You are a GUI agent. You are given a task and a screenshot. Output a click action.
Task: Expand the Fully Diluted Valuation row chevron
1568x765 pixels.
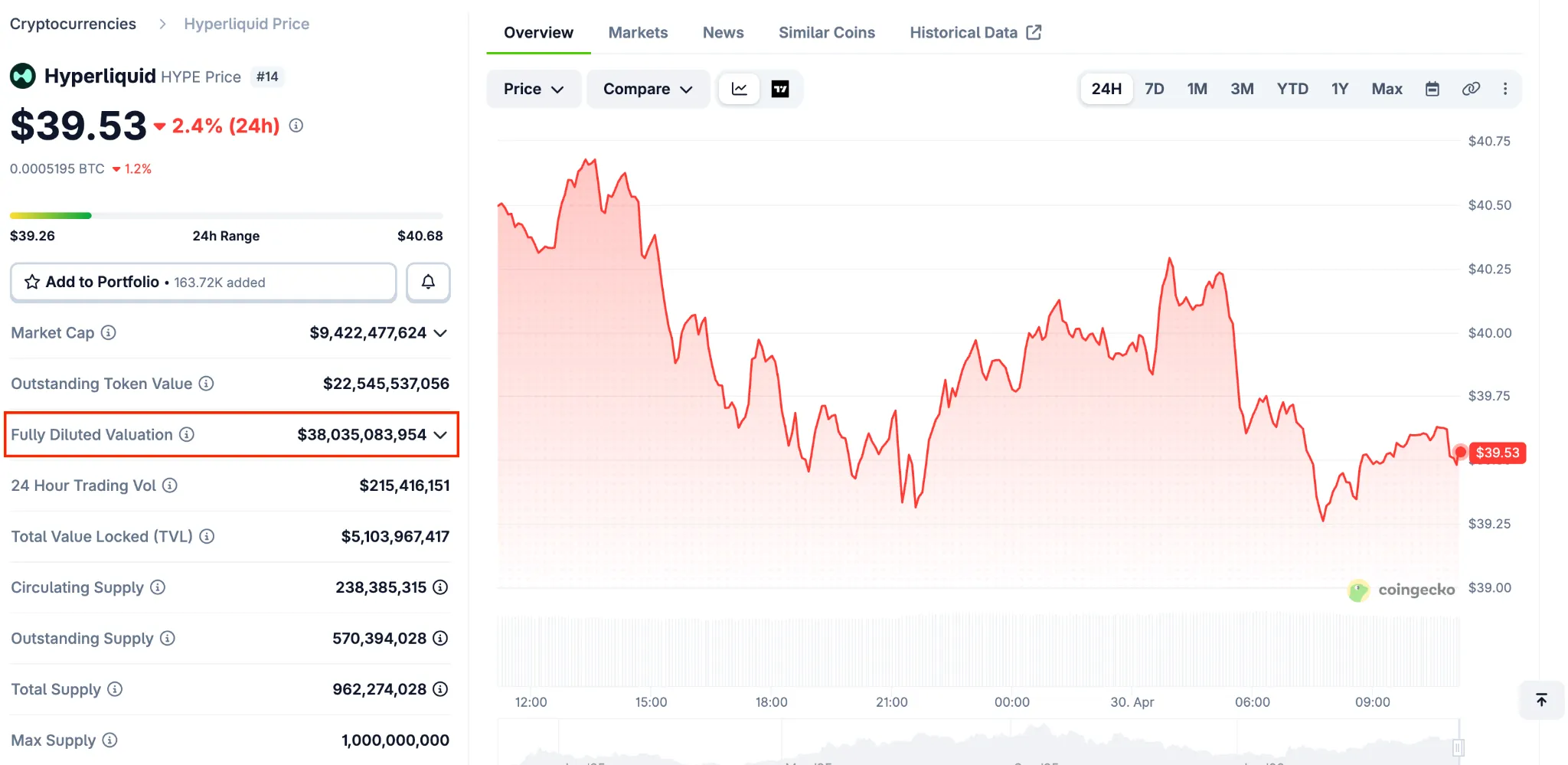pos(440,435)
